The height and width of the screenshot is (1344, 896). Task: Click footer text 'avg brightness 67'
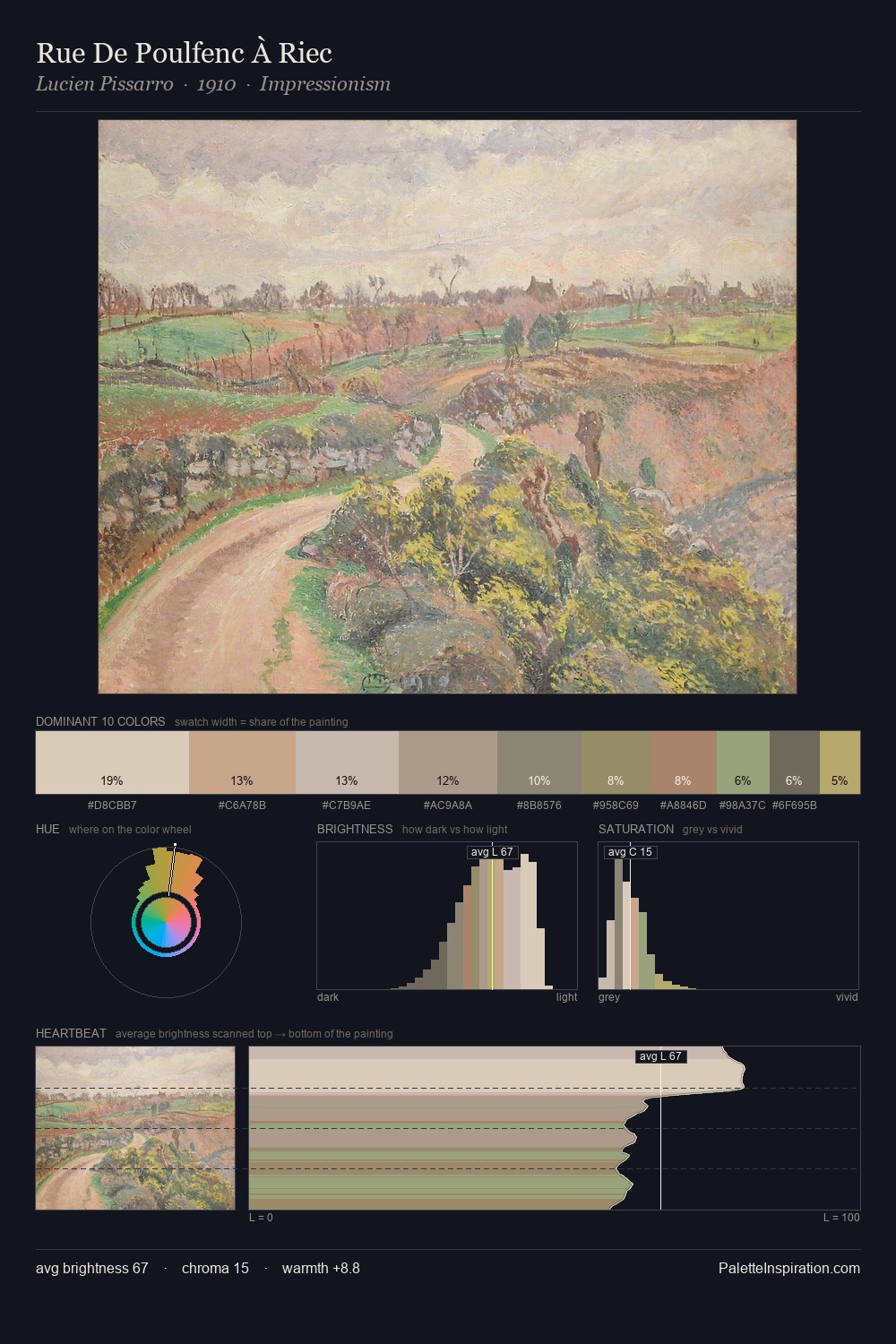92,1268
